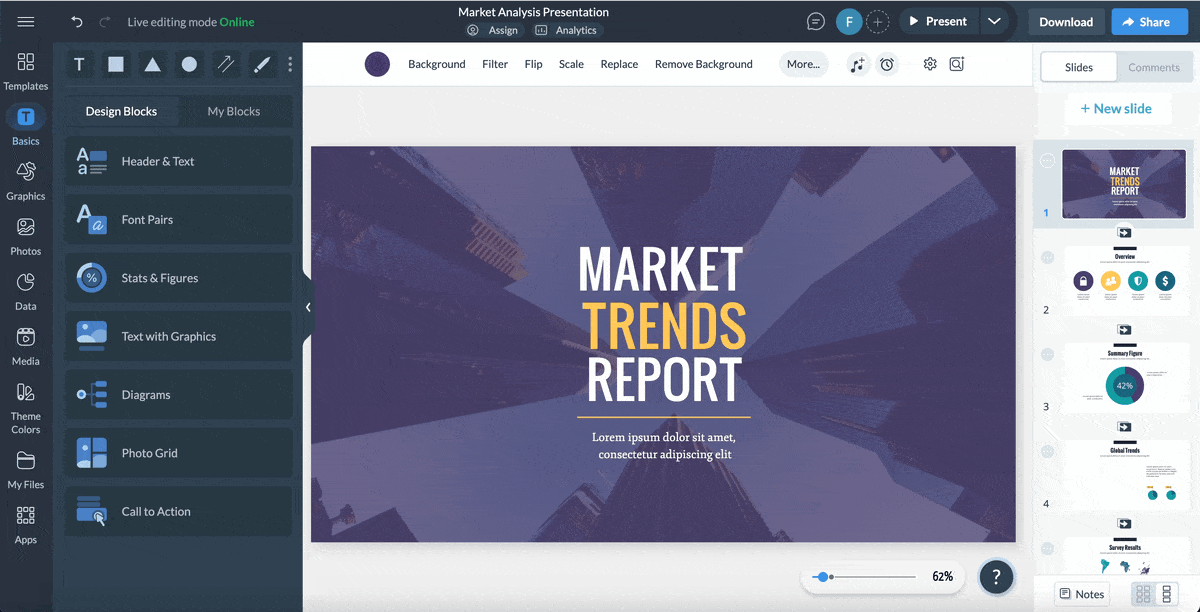Viewport: 1200px width, 612px height.
Task: Select the Line drawing tool
Action: pos(226,63)
